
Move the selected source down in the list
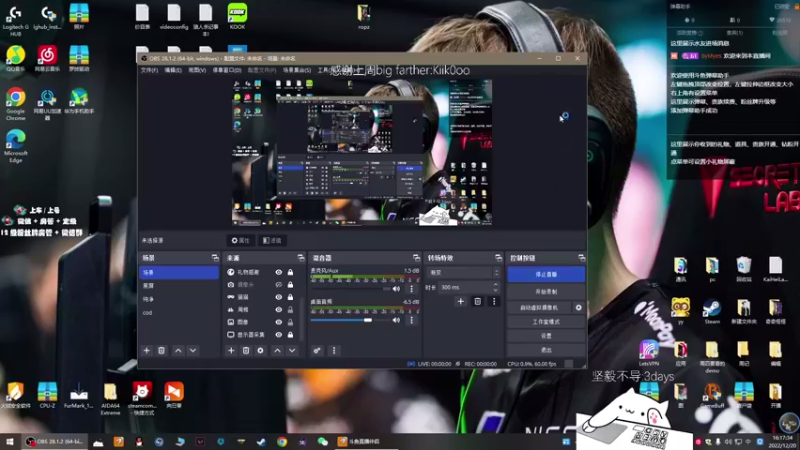292,351
